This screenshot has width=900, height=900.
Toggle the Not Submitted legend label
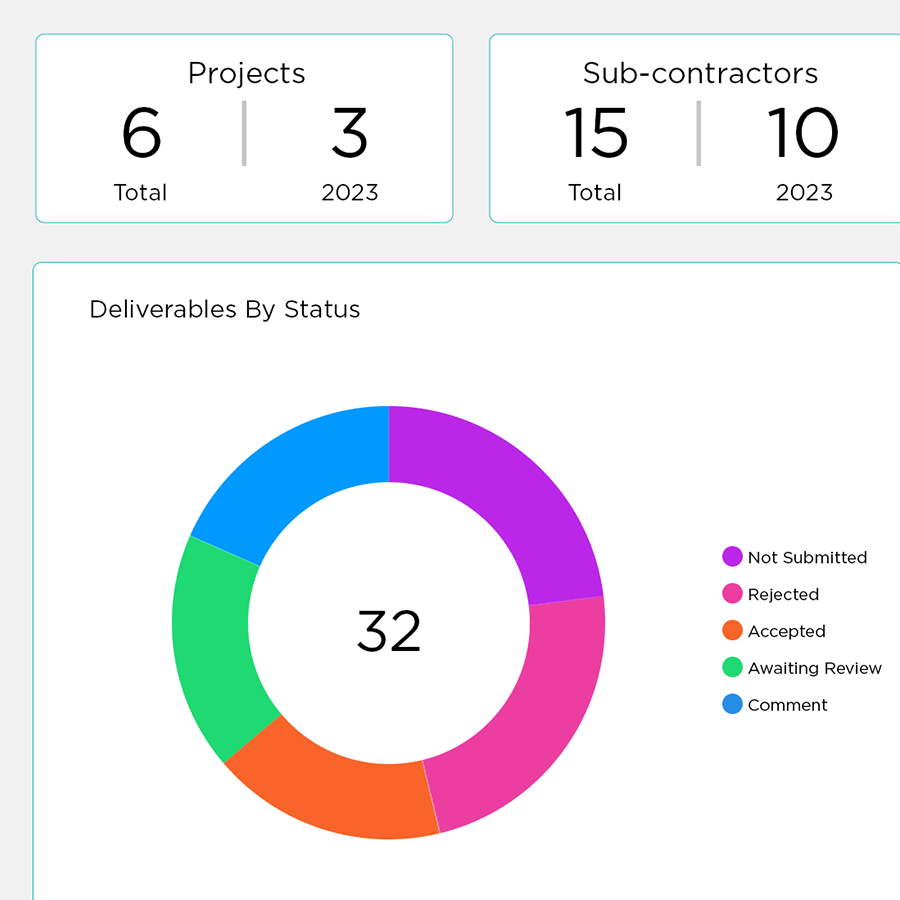[x=807, y=557]
